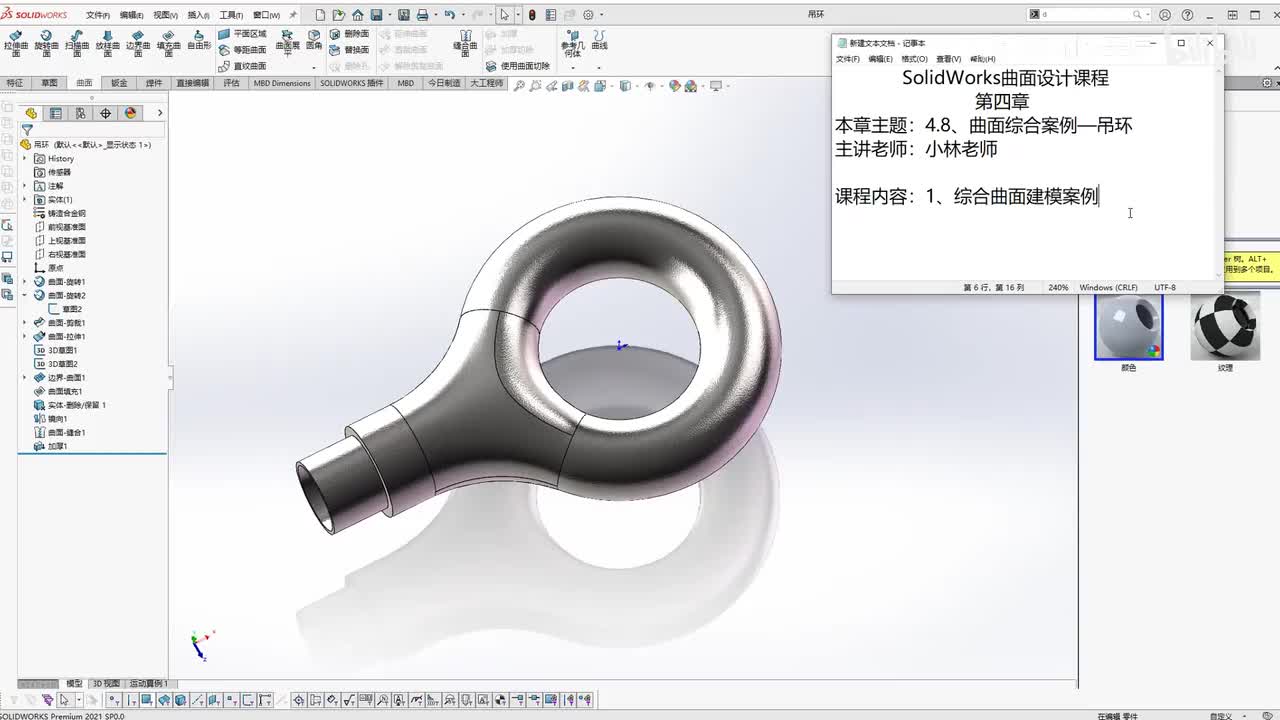Select the 旋转曲面 revolved surface tool
The image size is (1280, 720).
(x=46, y=43)
